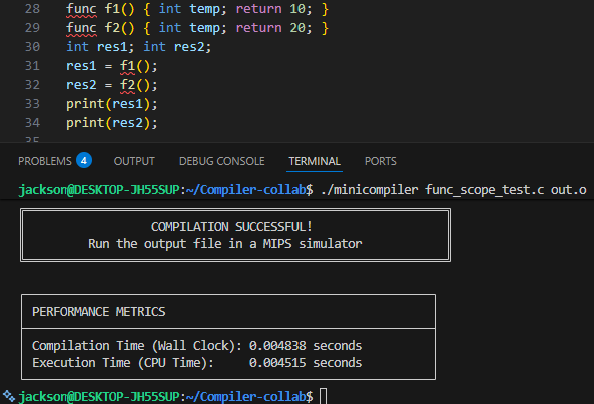Switch to the OUTPUT tab
The width and height of the screenshot is (594, 404).
134,161
